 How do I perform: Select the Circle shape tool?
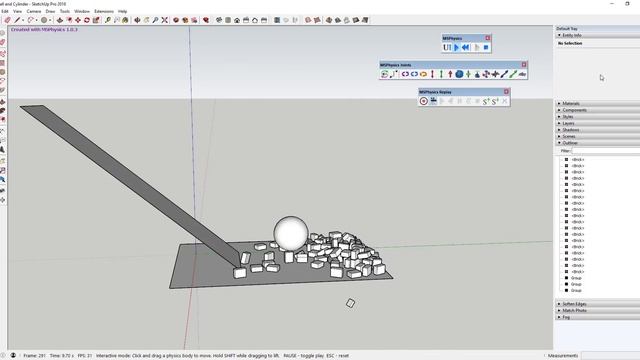click(x=44, y=20)
